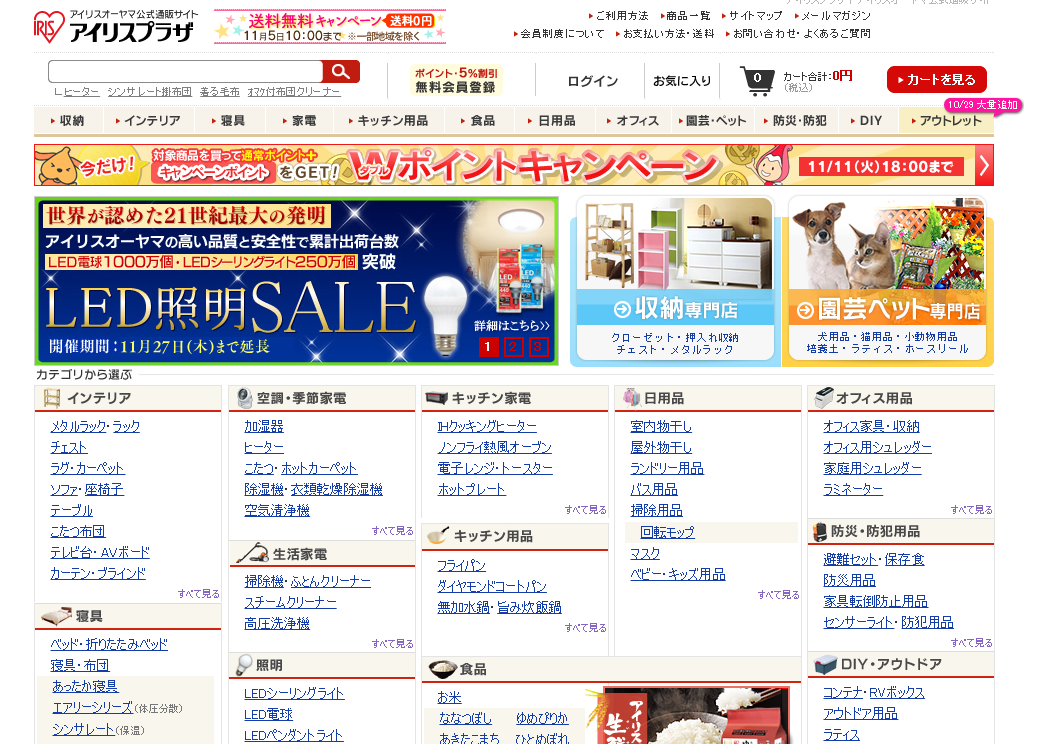Screen dimensions: 1045x744
Task: Open the DIY navigation menu
Action: pos(866,121)
